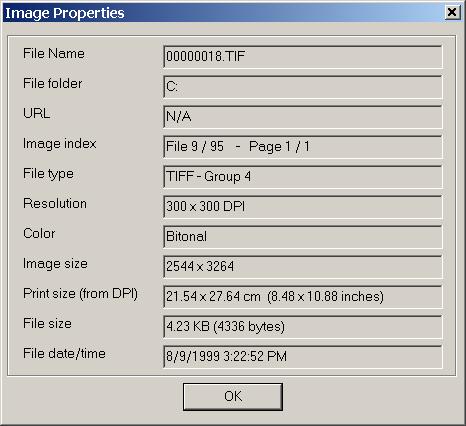Click the Resolution label text

[x=55, y=204]
